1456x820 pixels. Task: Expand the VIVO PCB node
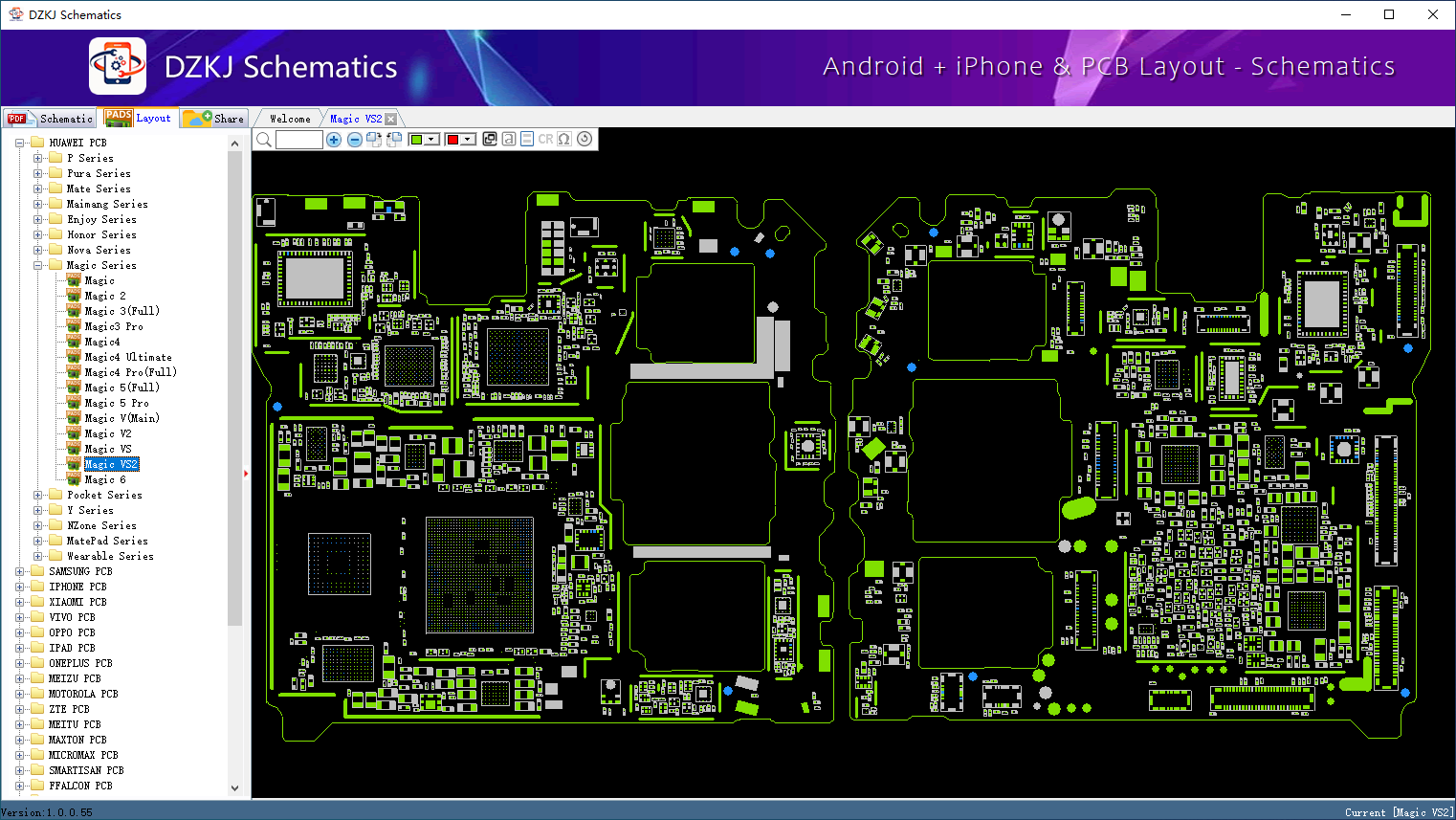[19, 617]
